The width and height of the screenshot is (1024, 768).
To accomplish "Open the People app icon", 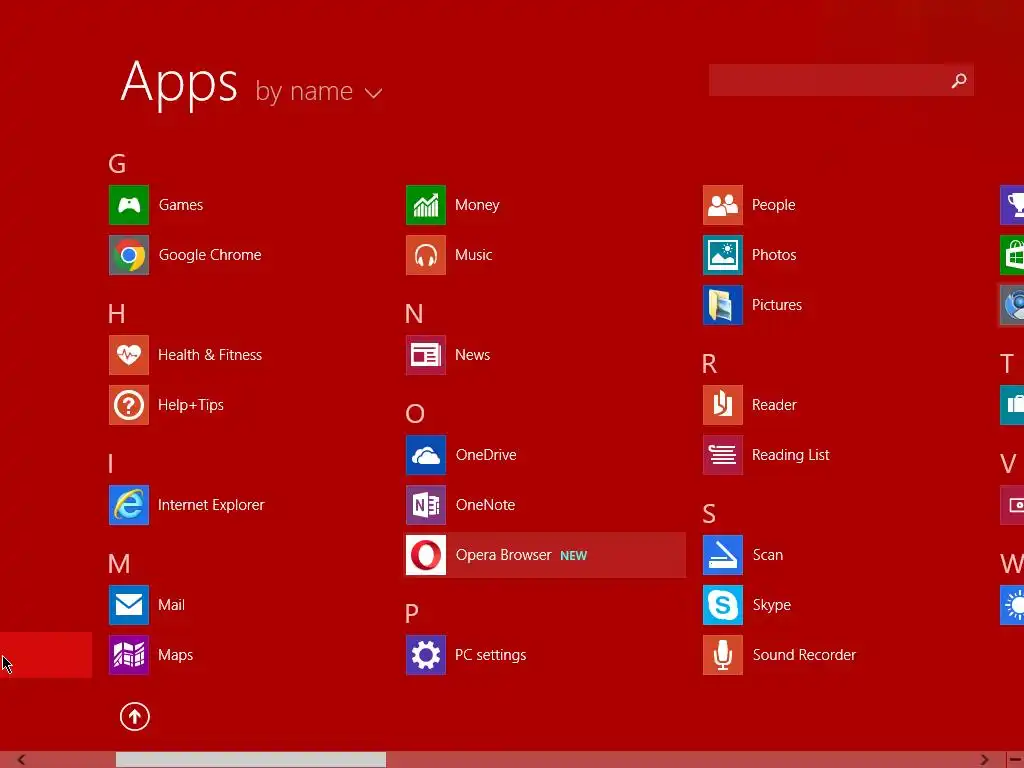I will [723, 205].
